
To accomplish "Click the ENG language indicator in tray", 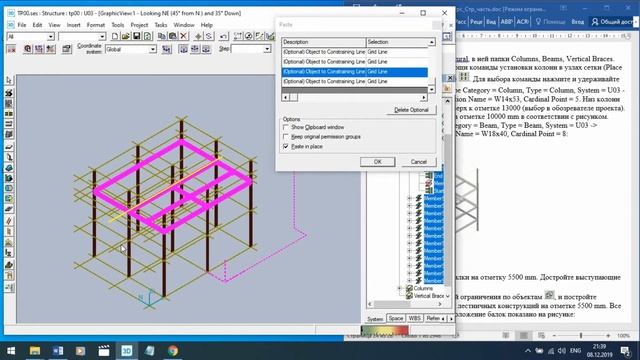I will click(x=576, y=351).
